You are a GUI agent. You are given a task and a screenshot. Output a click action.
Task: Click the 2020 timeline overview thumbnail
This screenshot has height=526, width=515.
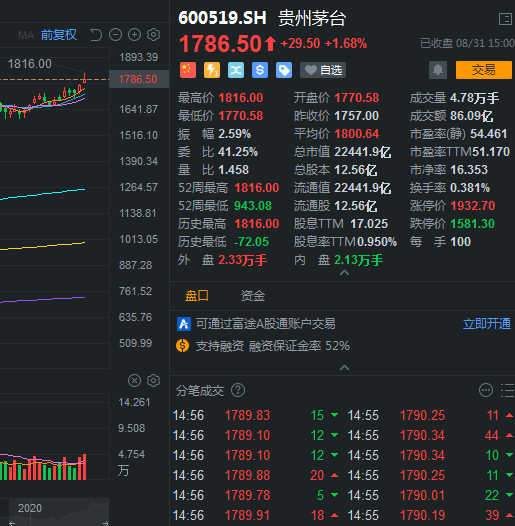(59, 511)
